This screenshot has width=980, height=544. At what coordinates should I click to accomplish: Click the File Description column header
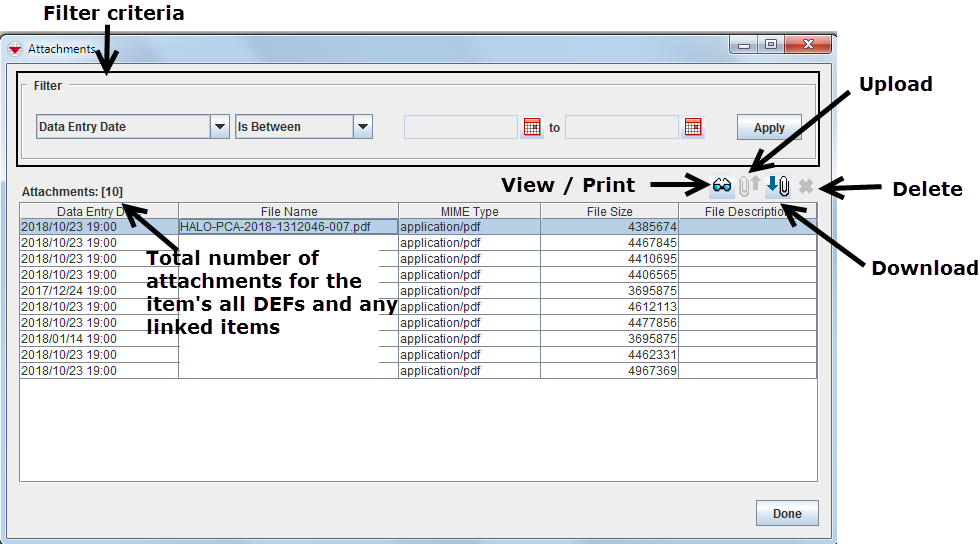pyautogui.click(x=747, y=211)
